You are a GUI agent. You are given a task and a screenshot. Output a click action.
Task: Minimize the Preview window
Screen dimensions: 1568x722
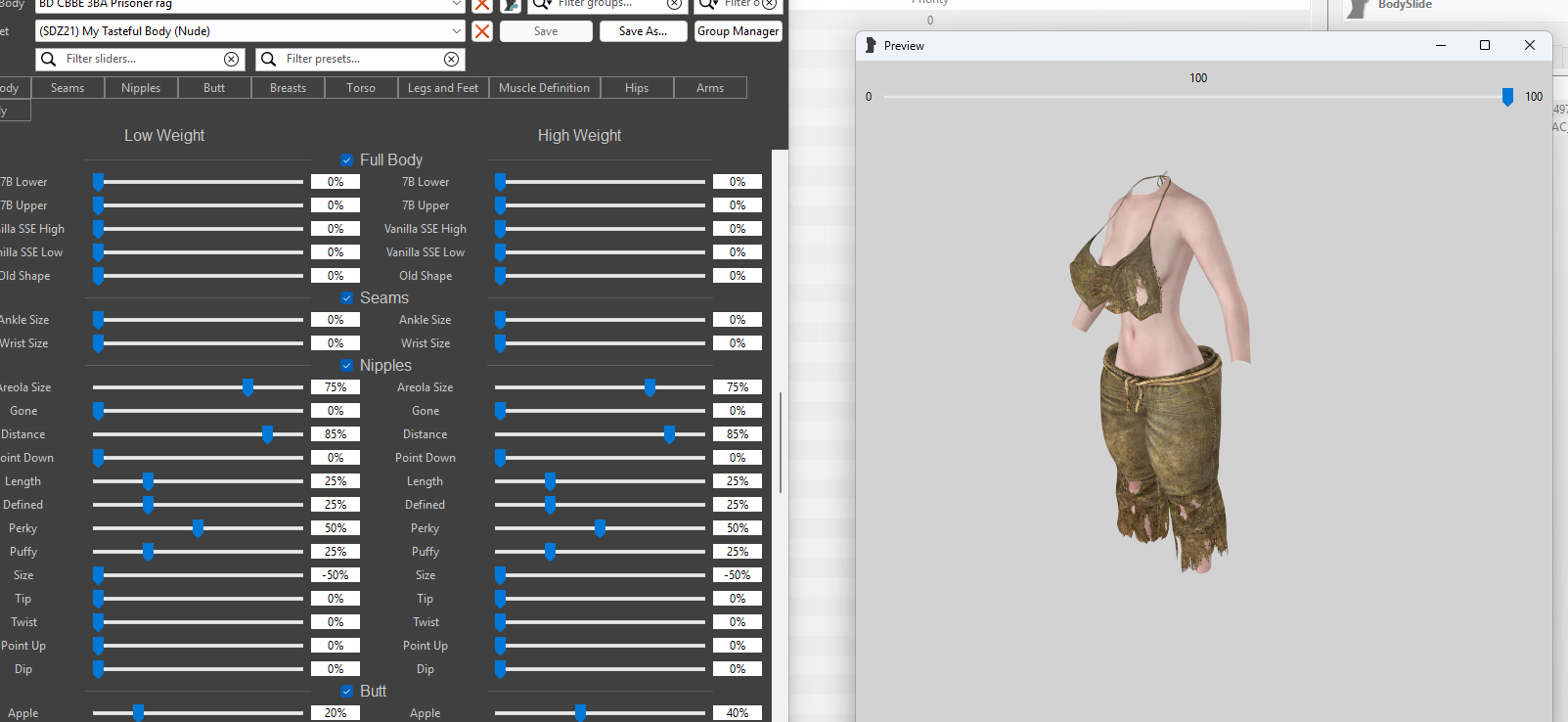[x=1441, y=45]
